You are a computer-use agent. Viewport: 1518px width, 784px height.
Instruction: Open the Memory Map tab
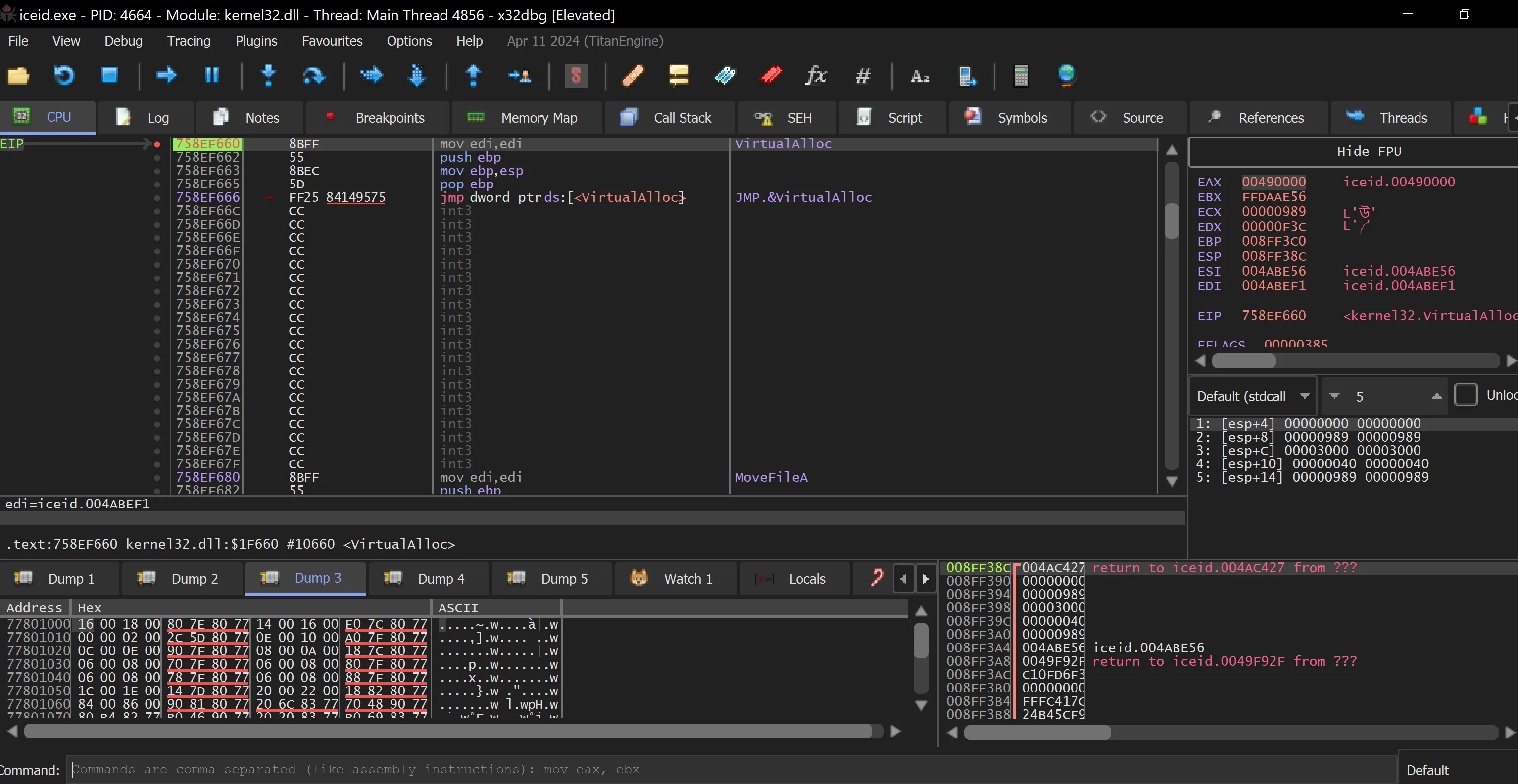click(x=527, y=117)
